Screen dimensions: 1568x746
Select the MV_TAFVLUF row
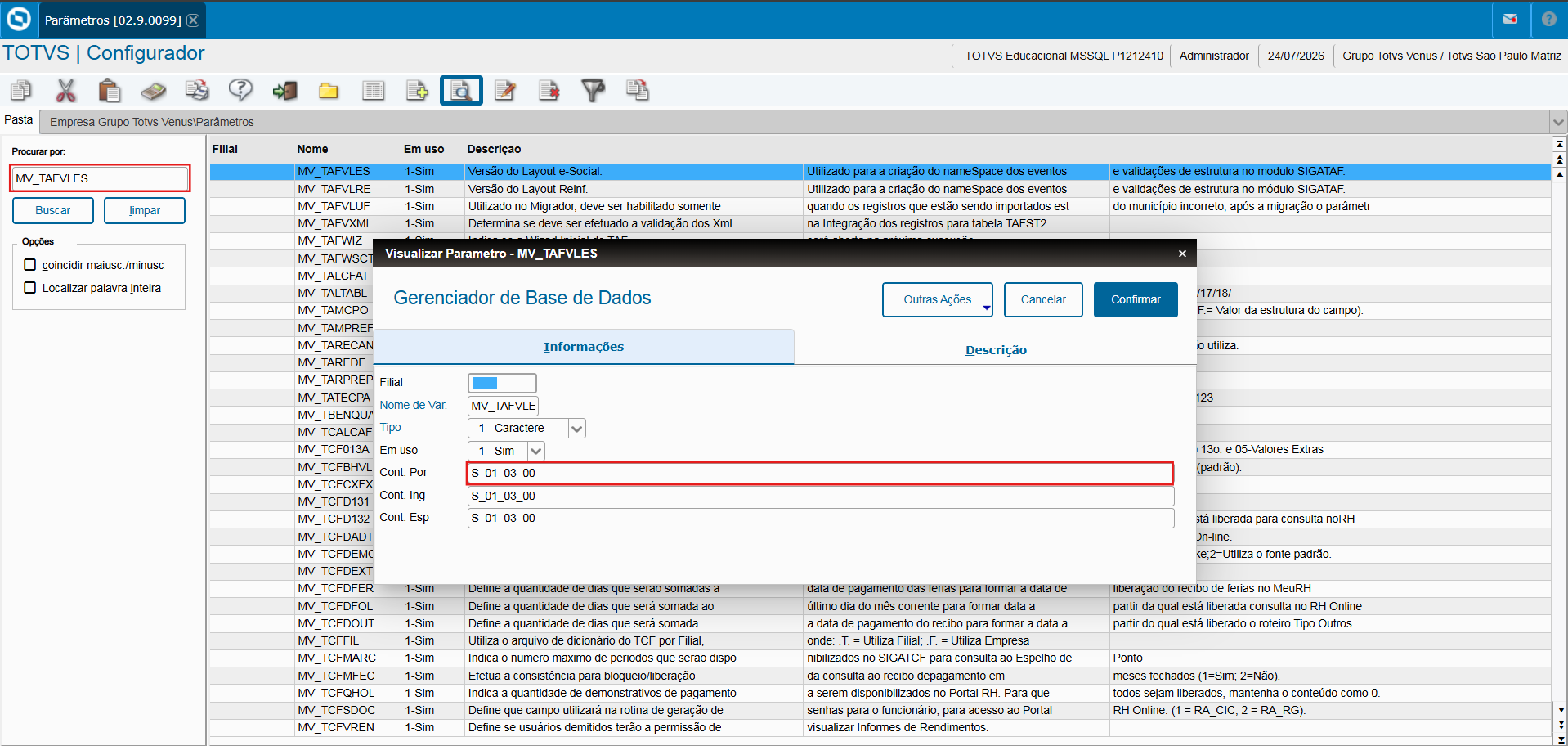point(880,206)
